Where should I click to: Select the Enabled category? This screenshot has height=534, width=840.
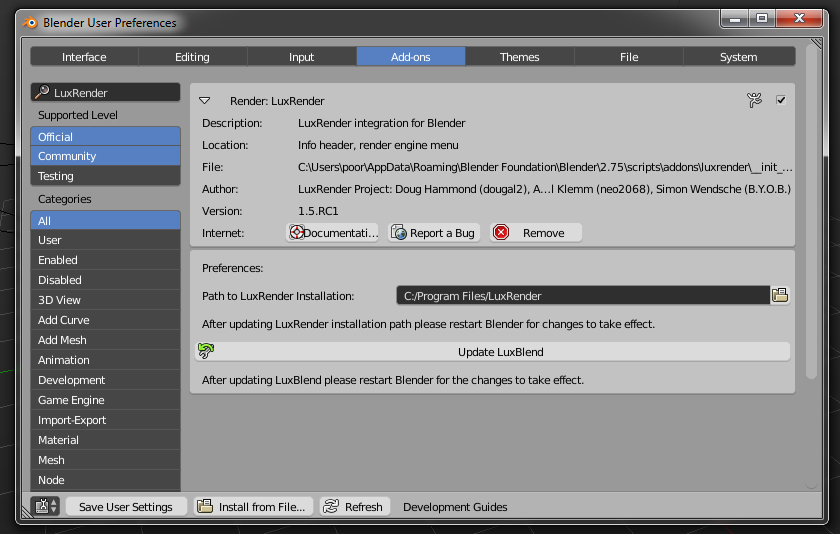(x=106, y=260)
